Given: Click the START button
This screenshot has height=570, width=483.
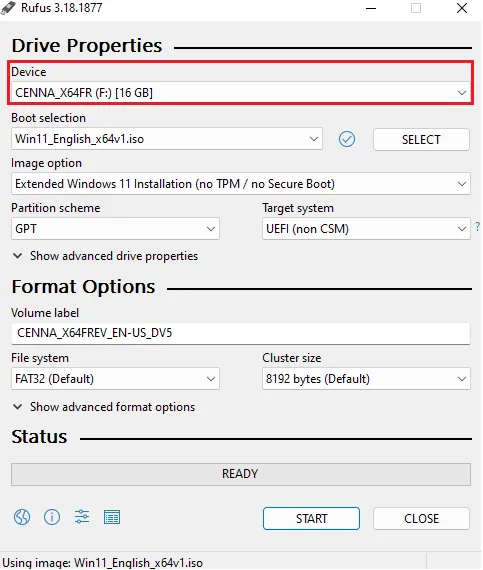Looking at the screenshot, I should (x=311, y=518).
